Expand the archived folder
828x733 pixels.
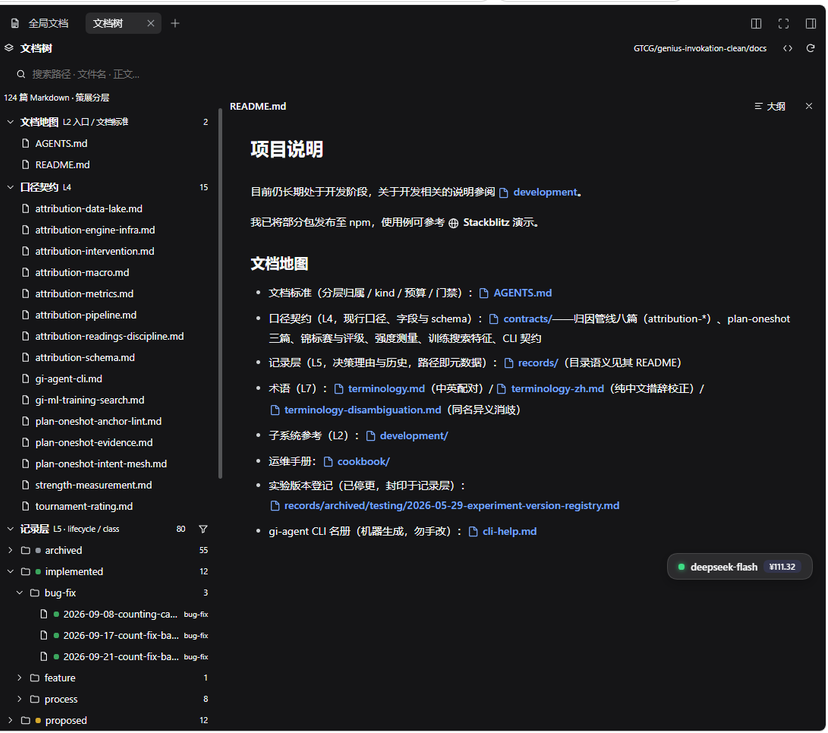(10, 550)
